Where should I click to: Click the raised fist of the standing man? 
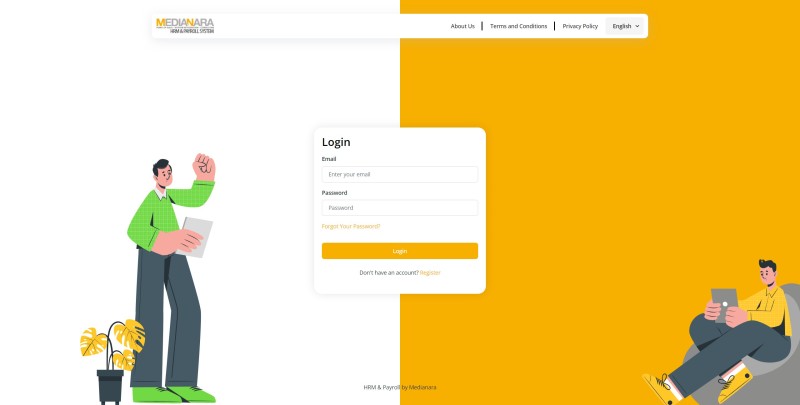(x=204, y=167)
